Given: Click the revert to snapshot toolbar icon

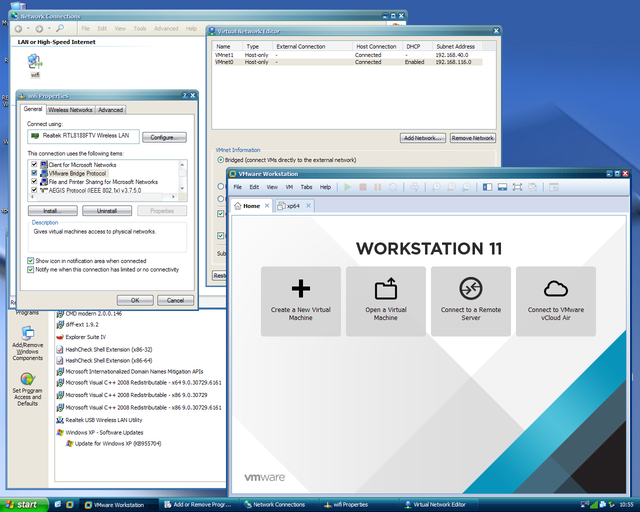Looking at the screenshot, I should (x=451, y=187).
